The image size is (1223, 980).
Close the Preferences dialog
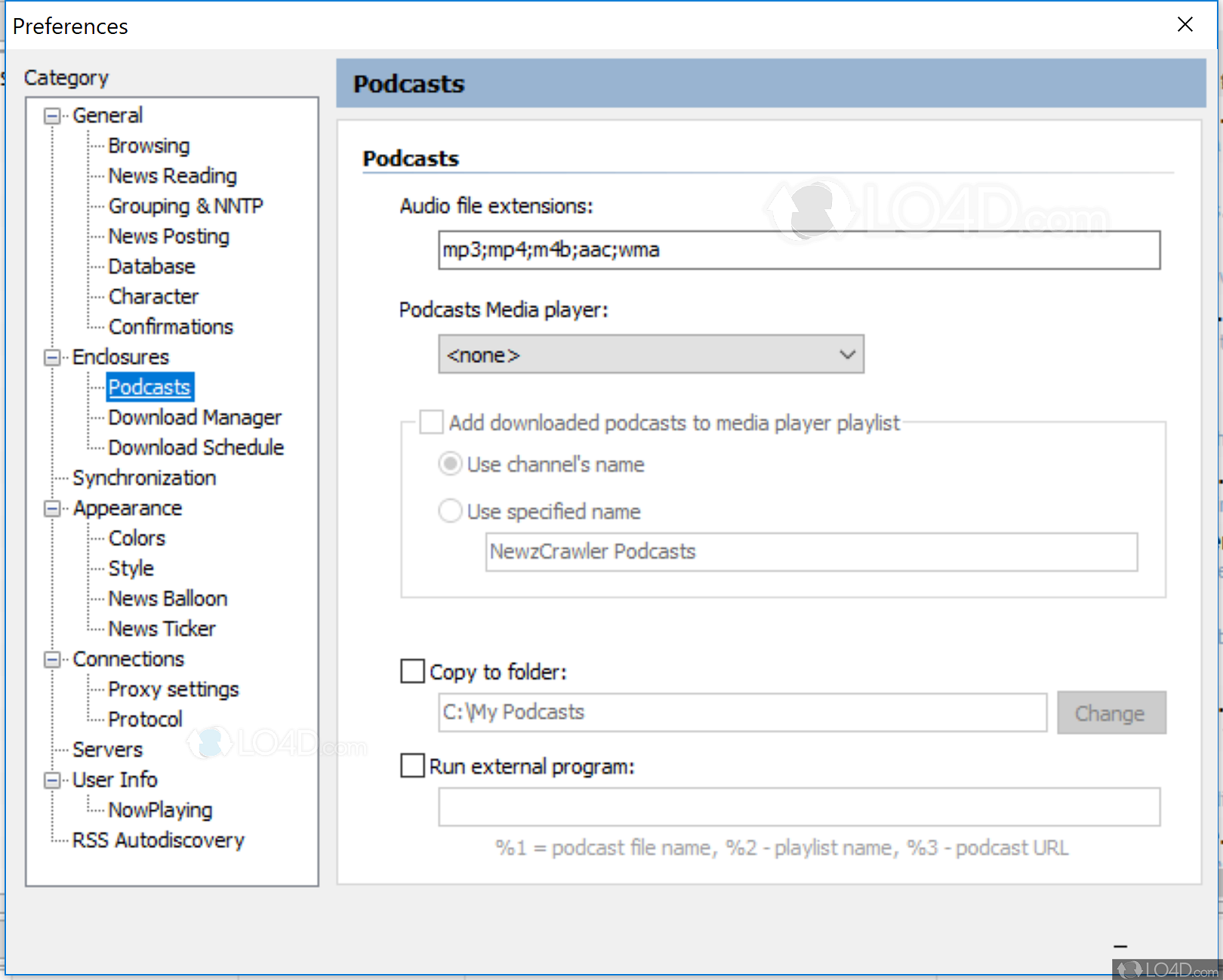pyautogui.click(x=1185, y=25)
